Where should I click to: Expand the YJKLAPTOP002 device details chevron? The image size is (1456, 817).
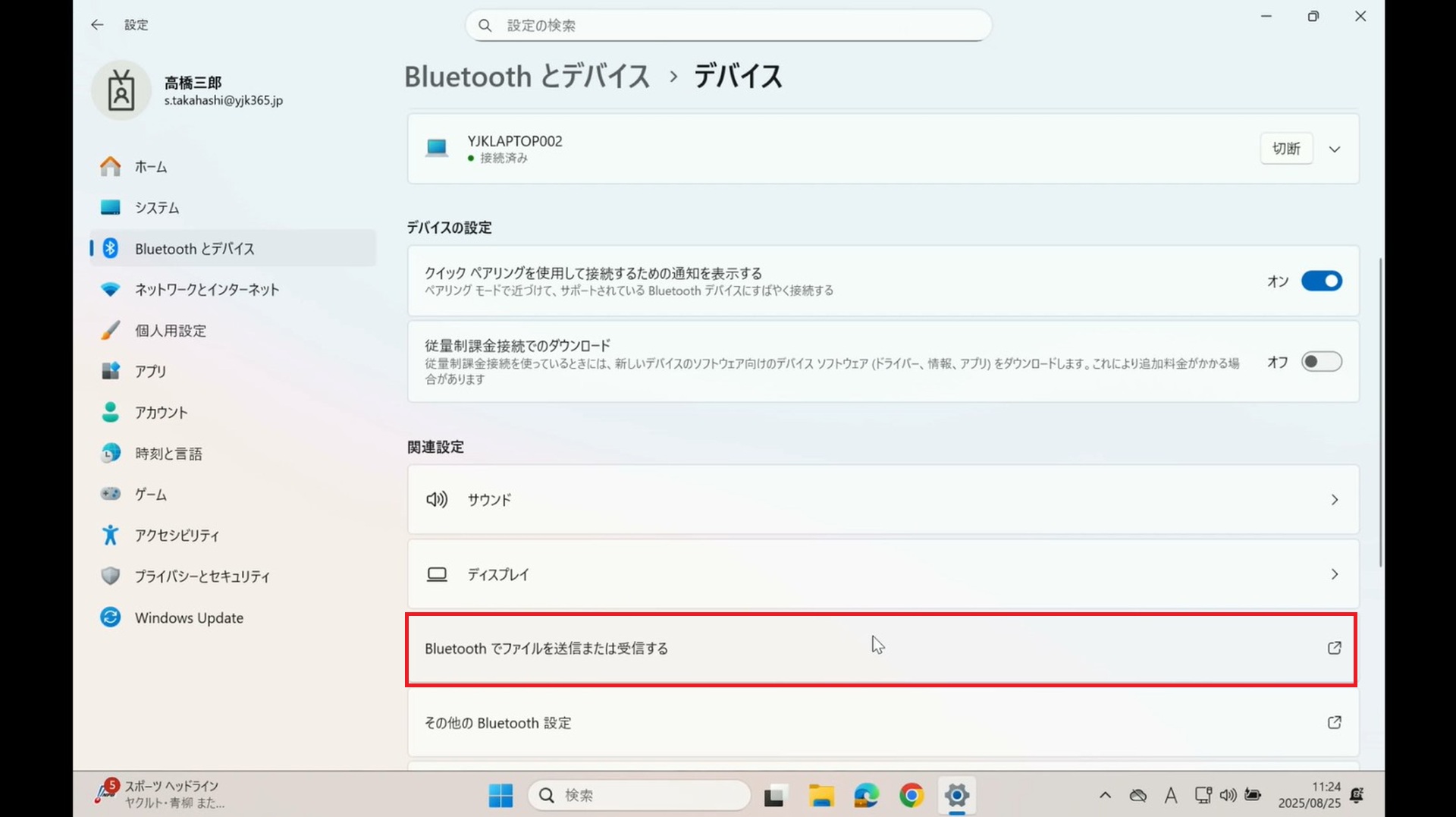(1335, 149)
